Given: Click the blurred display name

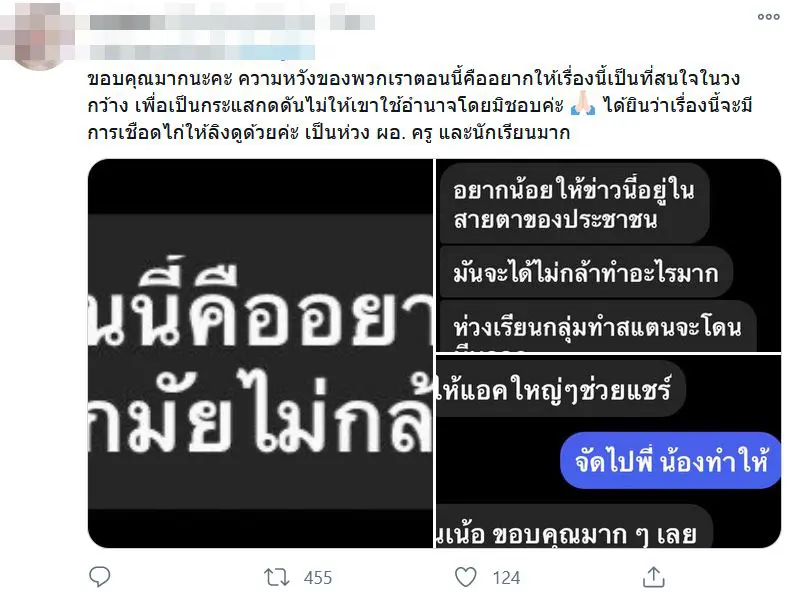Looking at the screenshot, I should 232,22.
